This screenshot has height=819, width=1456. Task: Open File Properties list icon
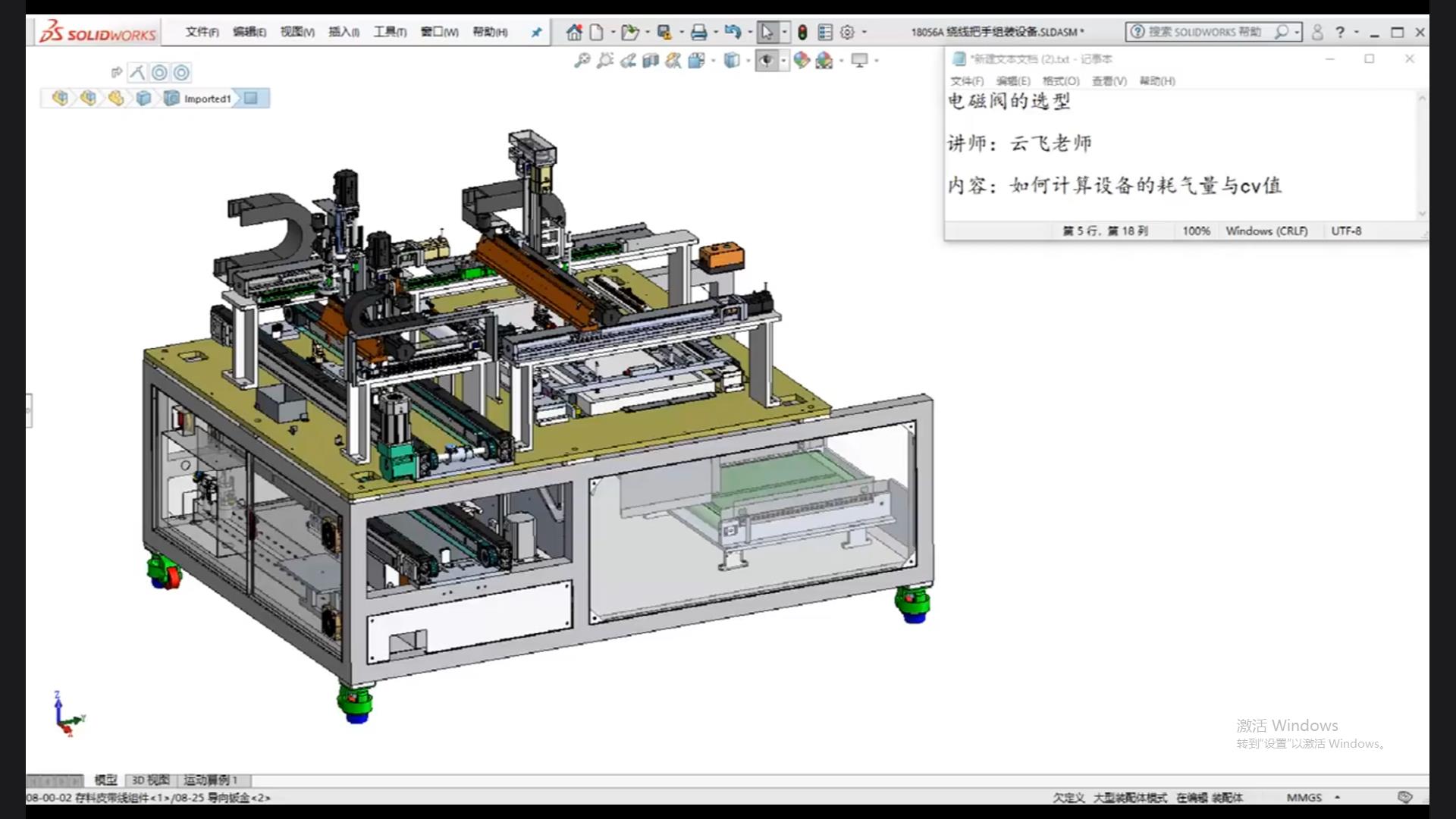tap(825, 32)
